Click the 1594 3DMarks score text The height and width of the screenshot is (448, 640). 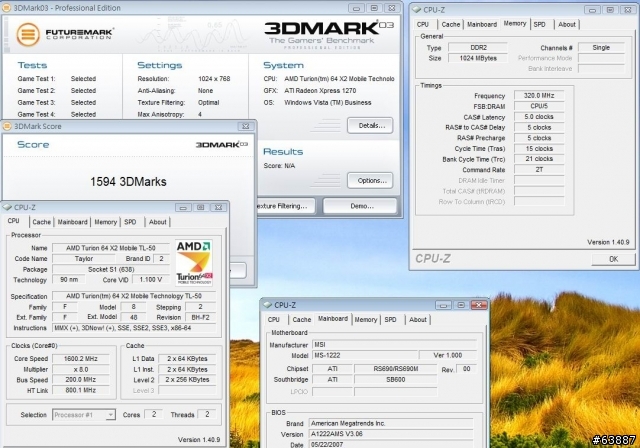click(x=128, y=182)
